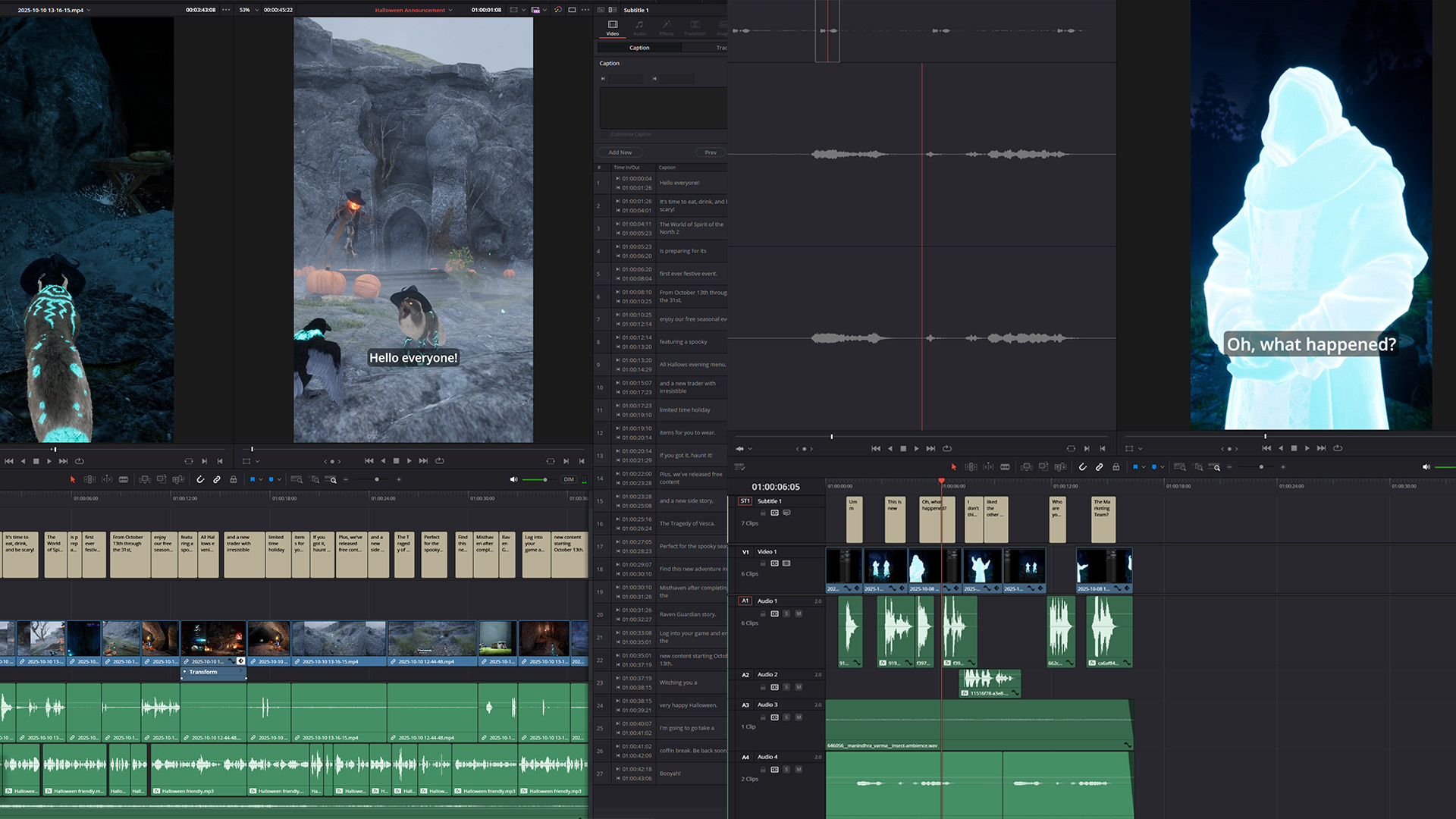The image size is (1456, 819).
Task: Click position lock icon in left timeline toolbar
Action: pos(234,479)
